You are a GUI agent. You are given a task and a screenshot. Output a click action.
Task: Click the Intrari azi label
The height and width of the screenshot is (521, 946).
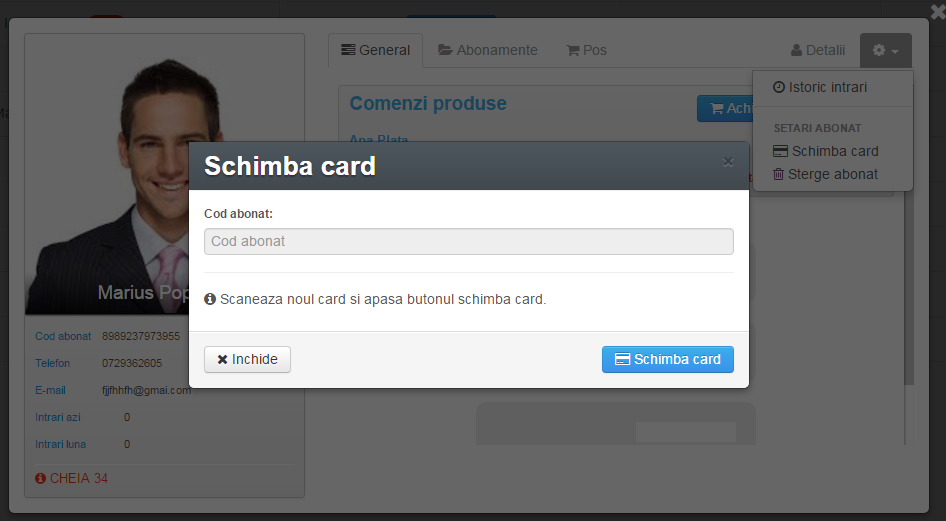click(57, 417)
